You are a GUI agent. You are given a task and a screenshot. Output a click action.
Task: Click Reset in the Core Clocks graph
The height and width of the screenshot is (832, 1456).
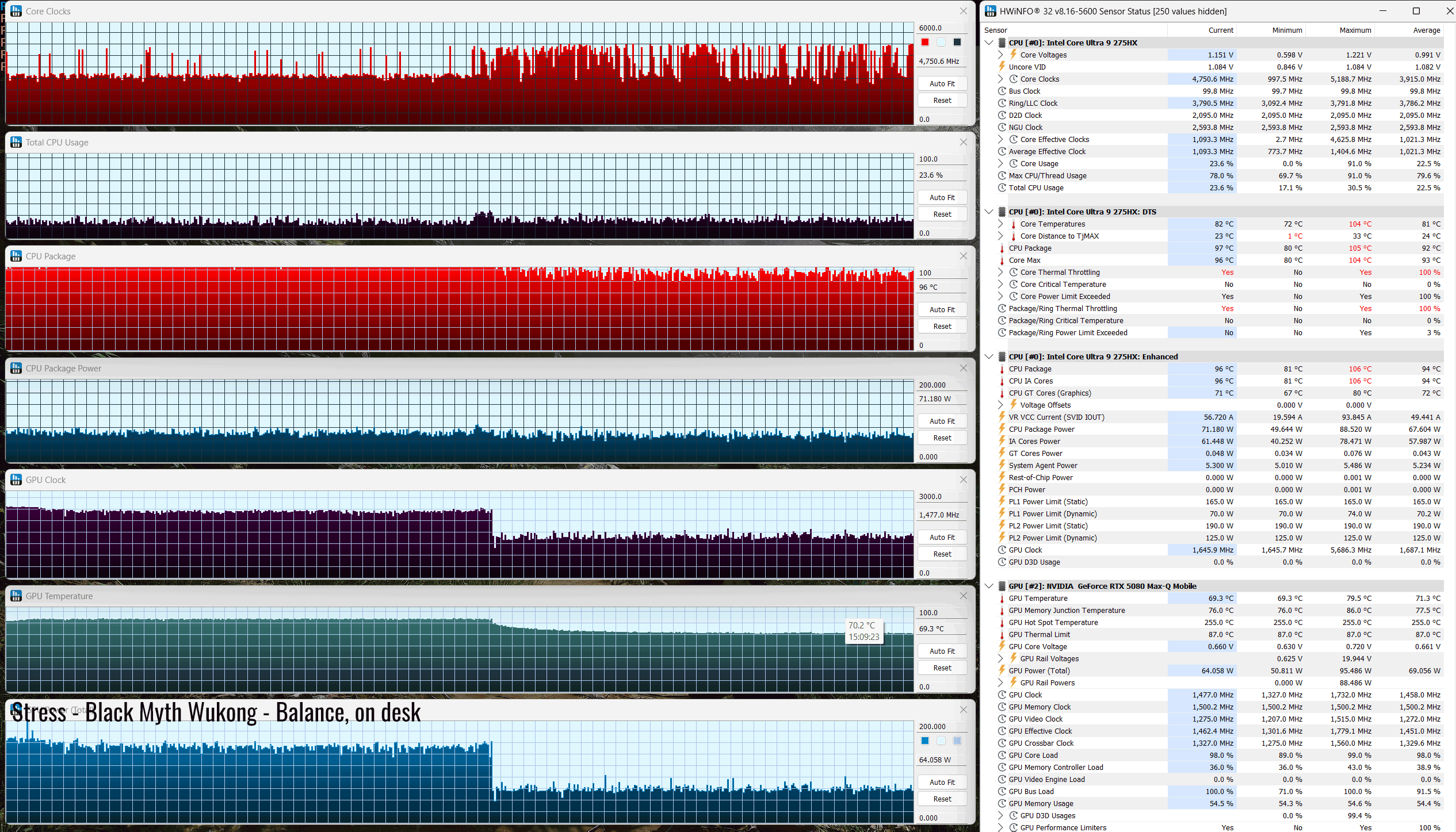942,100
